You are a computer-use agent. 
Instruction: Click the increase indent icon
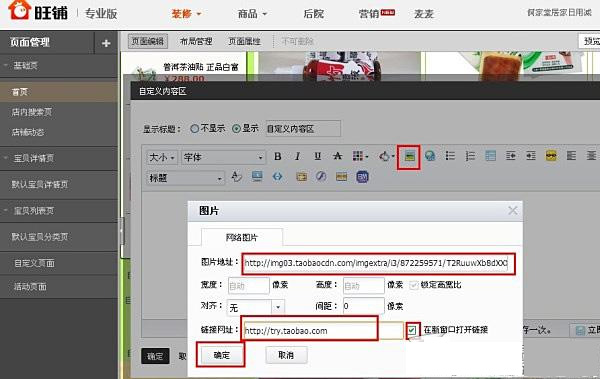[x=510, y=156]
